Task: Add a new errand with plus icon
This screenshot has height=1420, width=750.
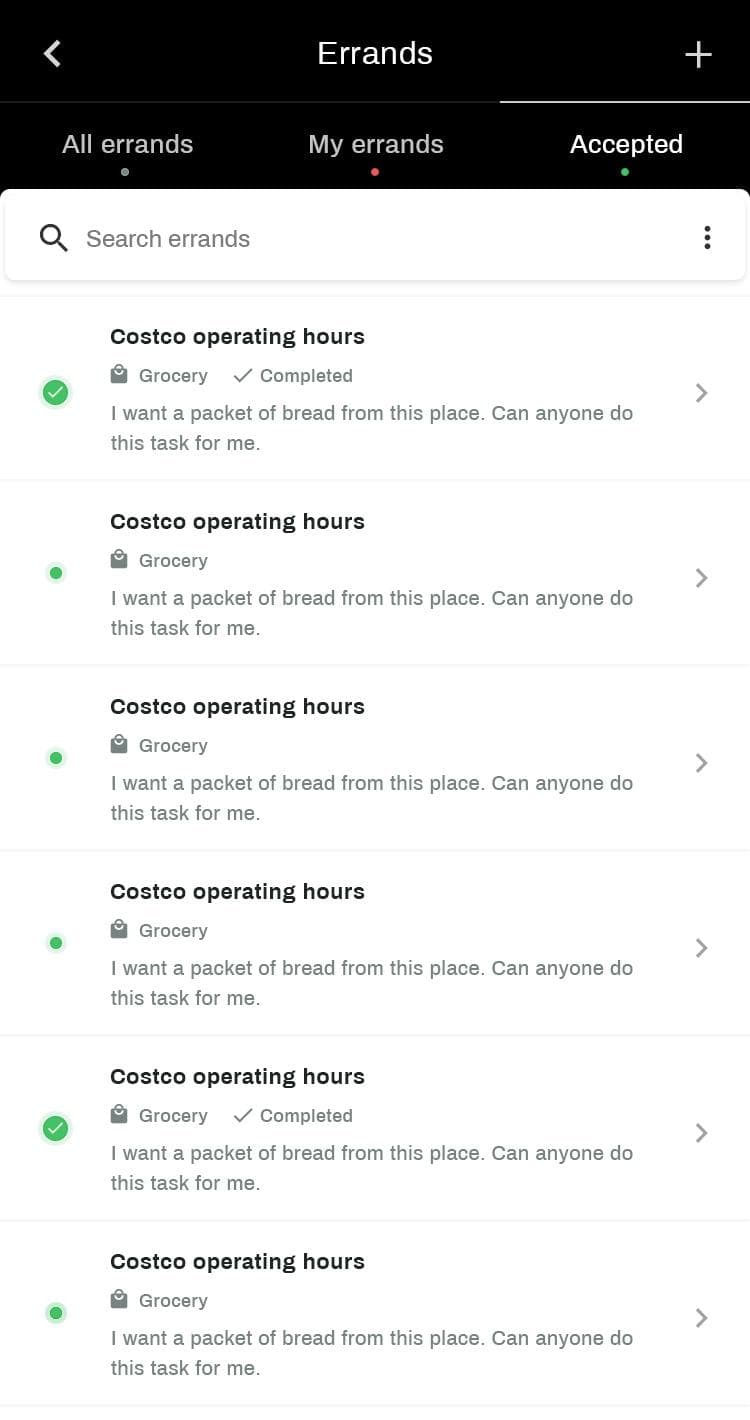Action: coord(698,54)
